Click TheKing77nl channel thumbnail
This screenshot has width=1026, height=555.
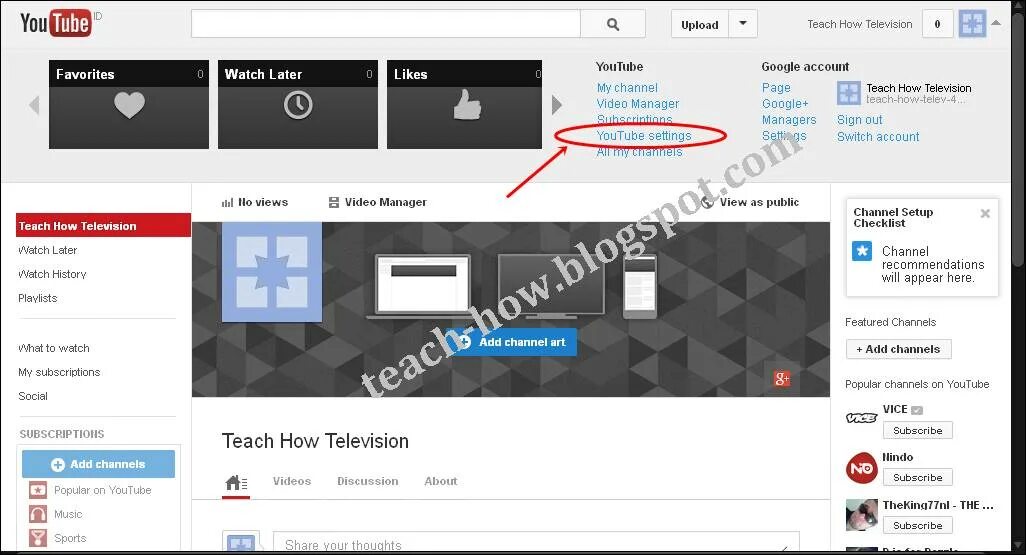(861, 514)
